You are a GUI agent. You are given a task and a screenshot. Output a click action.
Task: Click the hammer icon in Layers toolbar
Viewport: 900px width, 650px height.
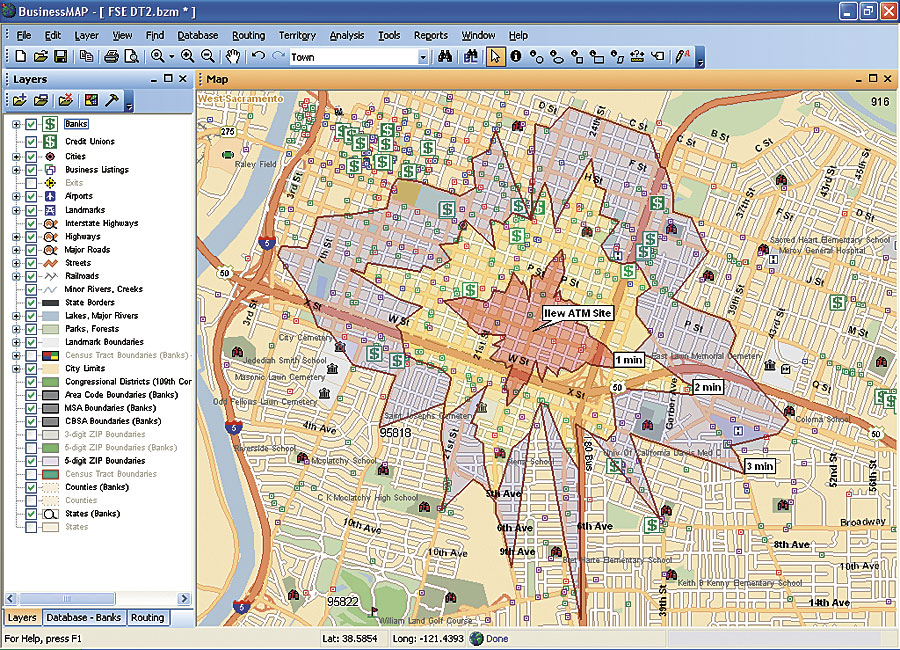112,100
